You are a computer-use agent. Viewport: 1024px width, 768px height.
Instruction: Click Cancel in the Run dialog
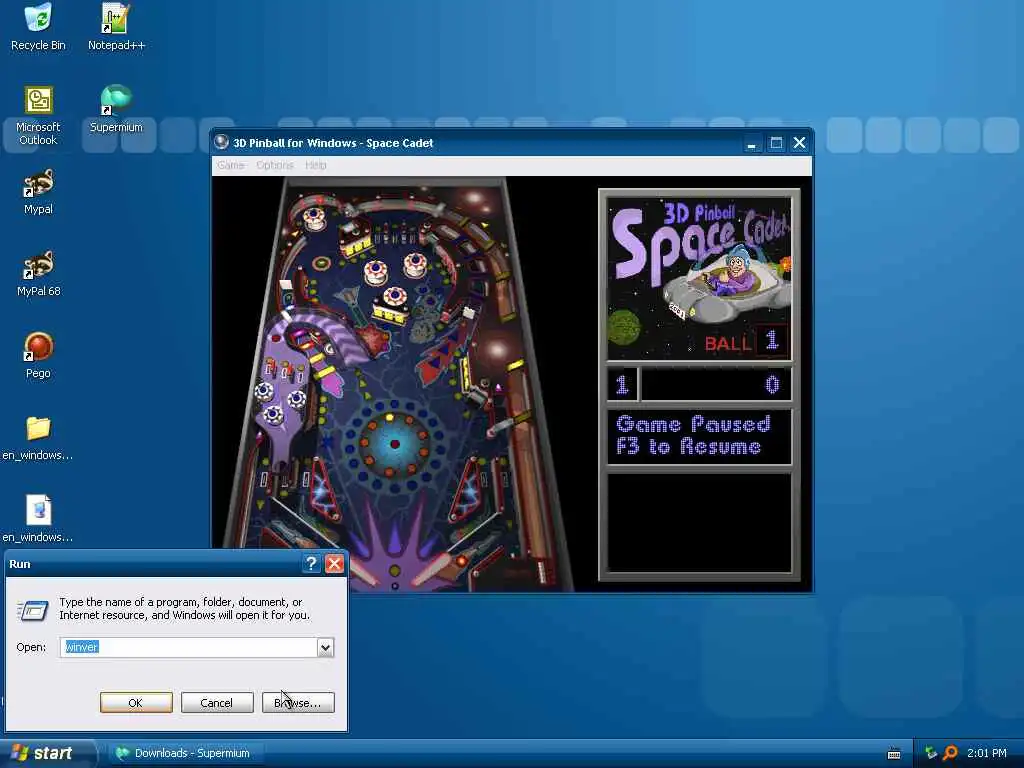[x=217, y=703]
